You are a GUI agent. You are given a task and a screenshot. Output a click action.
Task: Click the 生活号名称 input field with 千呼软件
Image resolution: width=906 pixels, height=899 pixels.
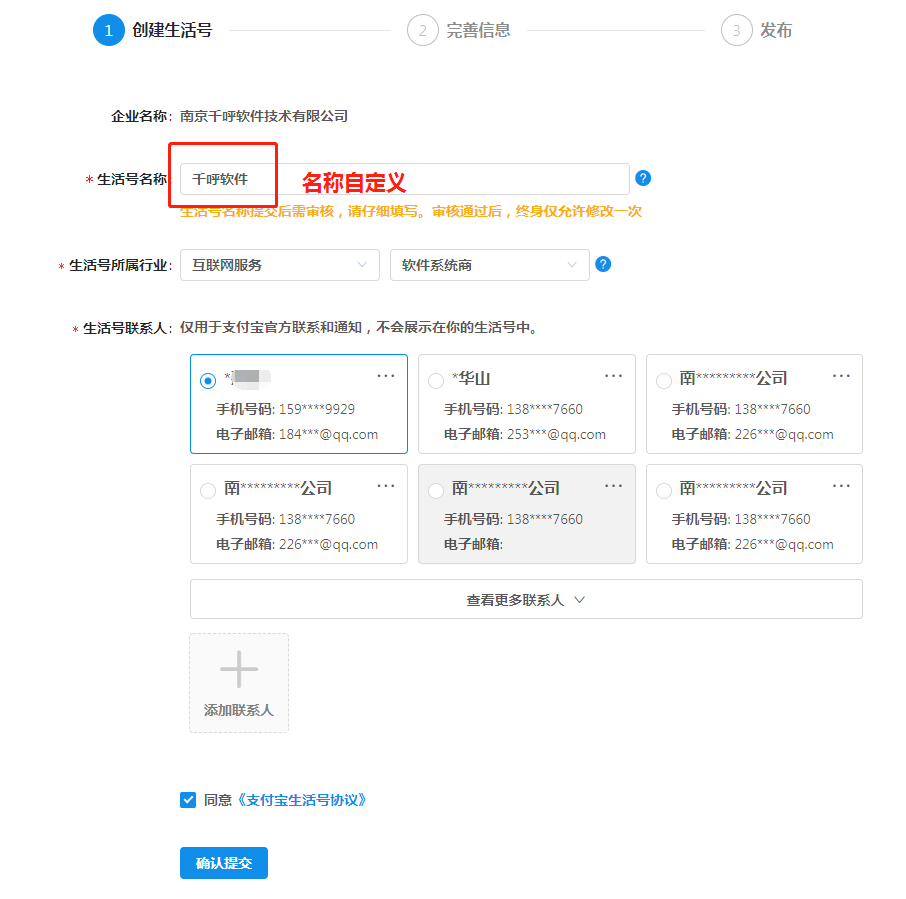tap(404, 179)
